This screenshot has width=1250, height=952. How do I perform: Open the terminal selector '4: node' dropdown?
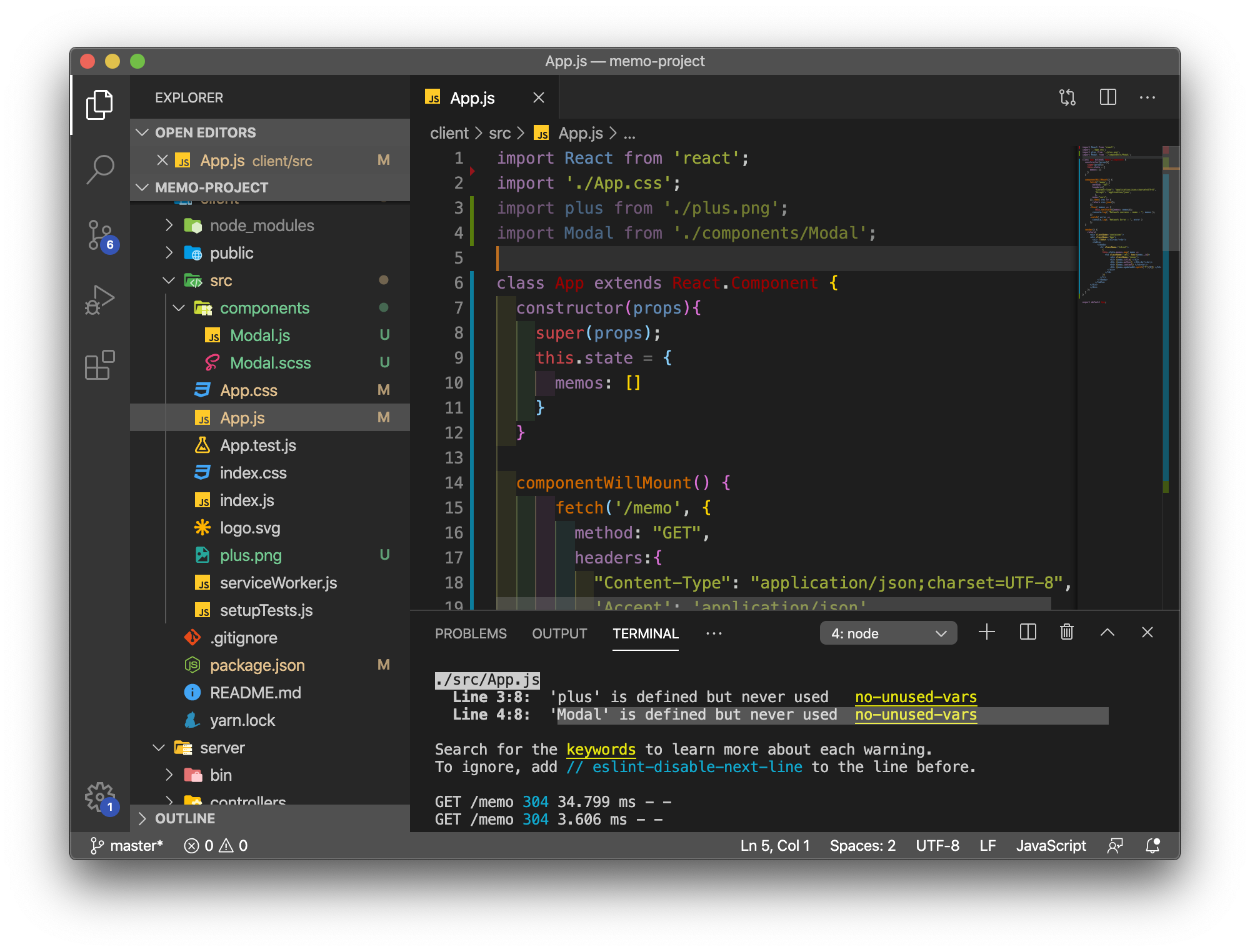click(887, 633)
